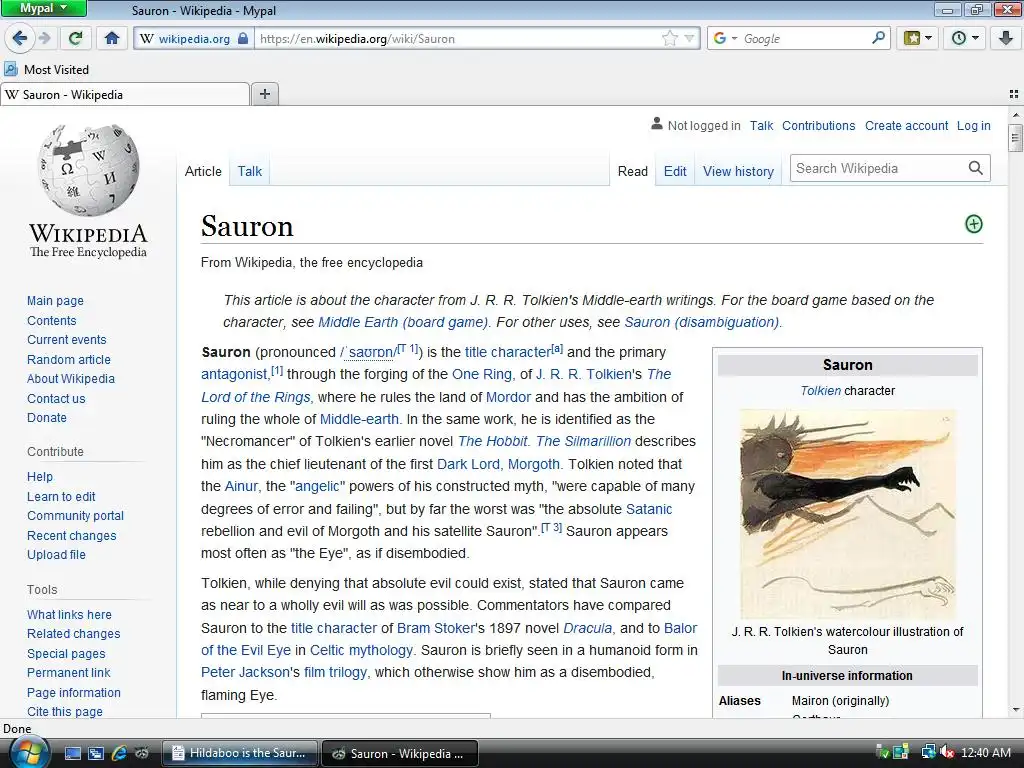Open What links here tool link
This screenshot has width=1024, height=768.
tap(69, 615)
